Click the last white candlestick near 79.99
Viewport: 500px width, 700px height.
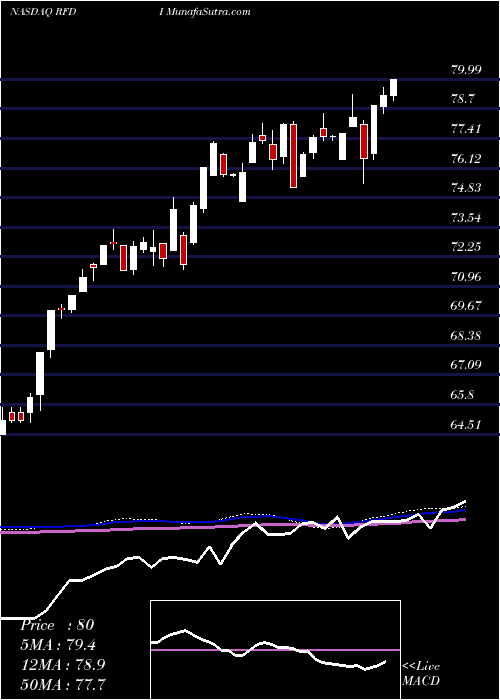click(x=393, y=89)
